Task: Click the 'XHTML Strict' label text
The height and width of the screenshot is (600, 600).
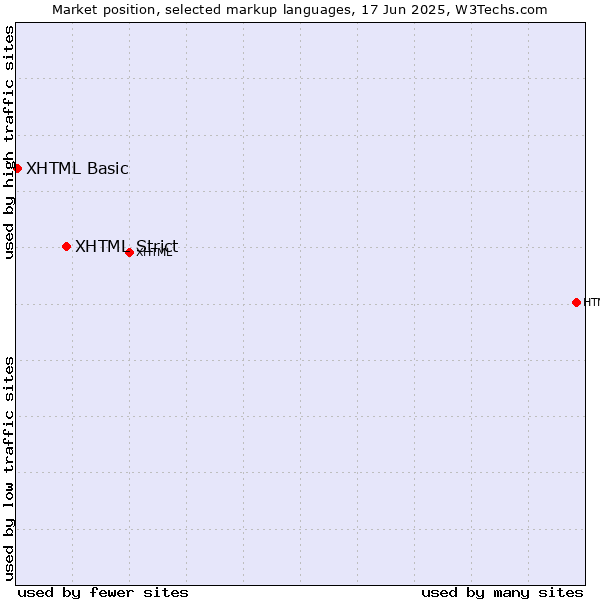Action: (127, 246)
